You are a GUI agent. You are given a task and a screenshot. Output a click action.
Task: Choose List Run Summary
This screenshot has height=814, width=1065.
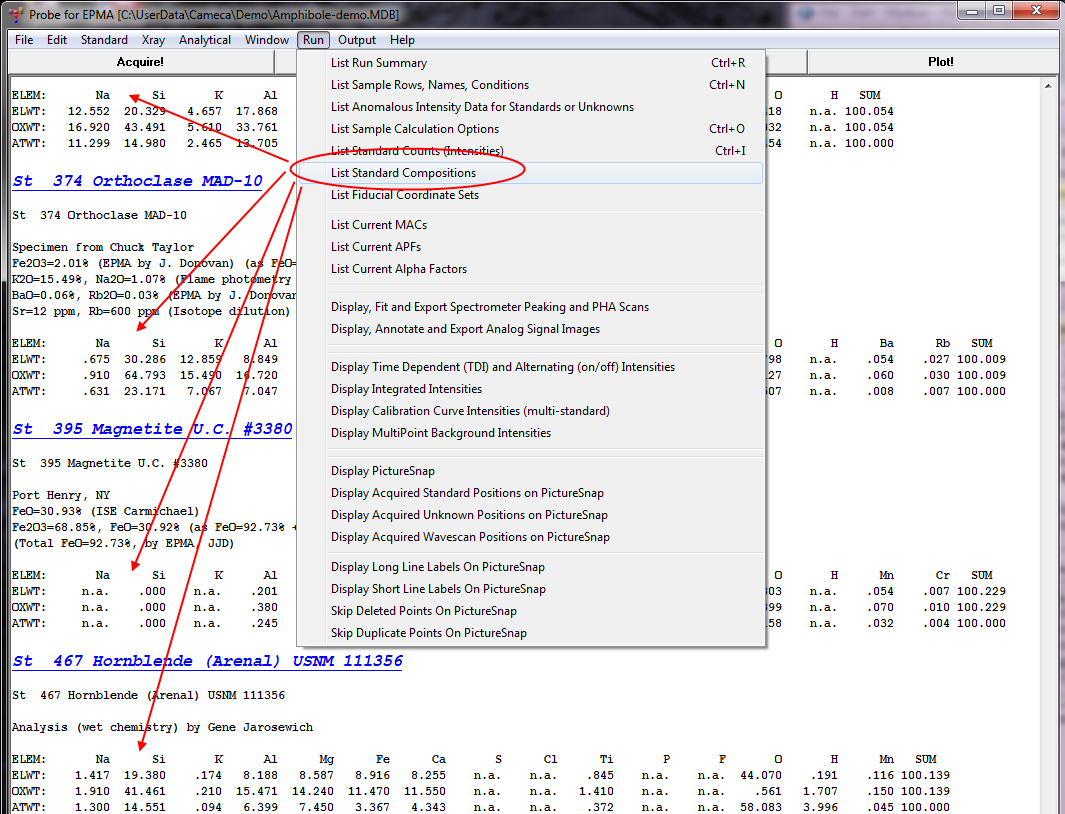[x=379, y=63]
